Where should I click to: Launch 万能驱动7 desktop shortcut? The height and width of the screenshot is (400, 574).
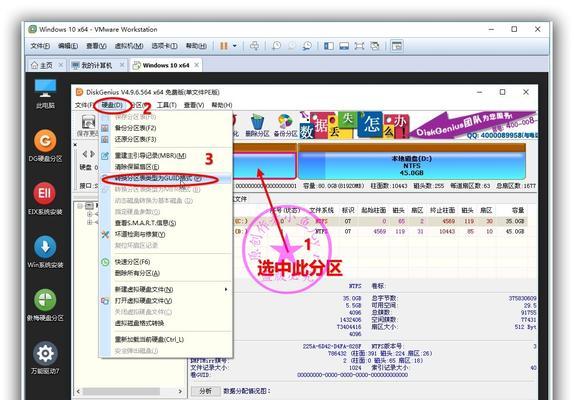click(45, 358)
